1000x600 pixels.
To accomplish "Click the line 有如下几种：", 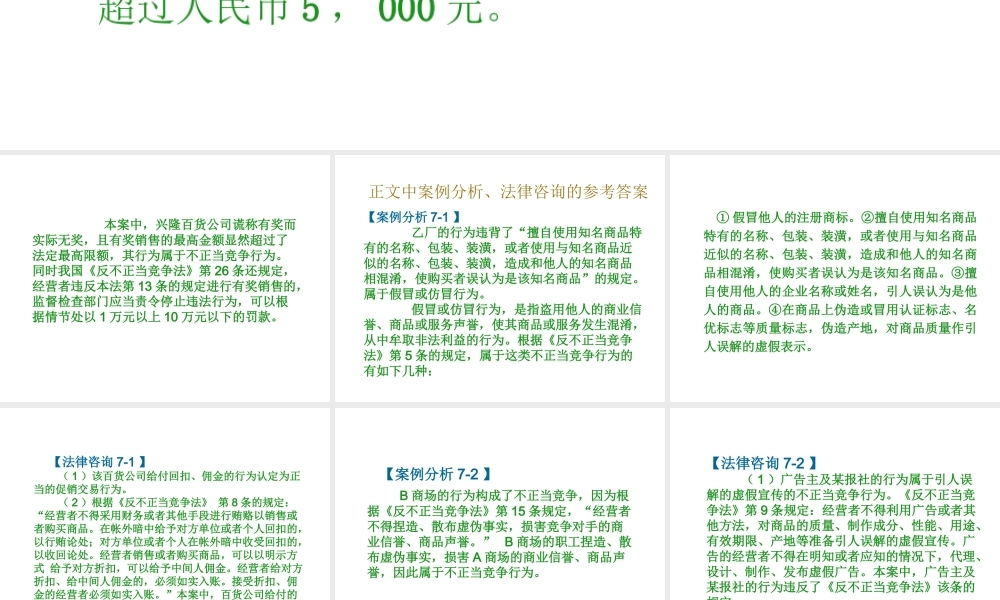I will tap(399, 370).
